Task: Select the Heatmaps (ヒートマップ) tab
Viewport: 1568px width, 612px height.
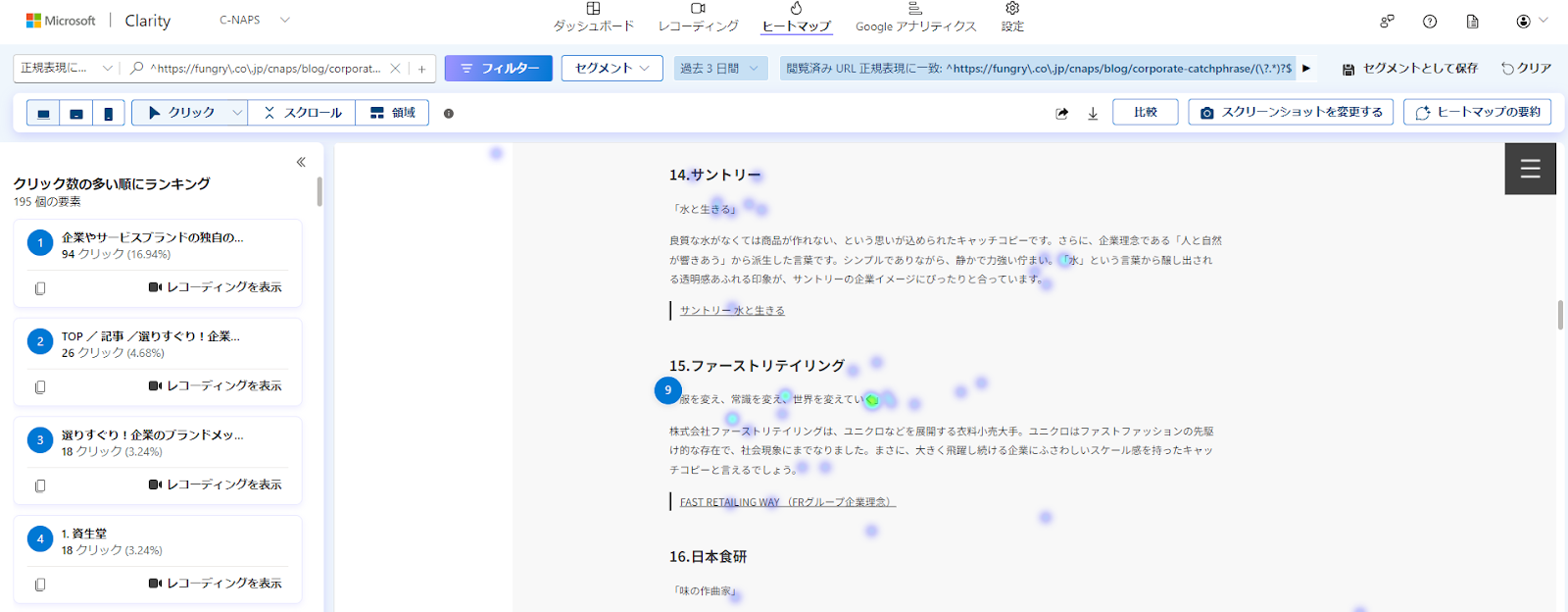Action: click(x=796, y=19)
